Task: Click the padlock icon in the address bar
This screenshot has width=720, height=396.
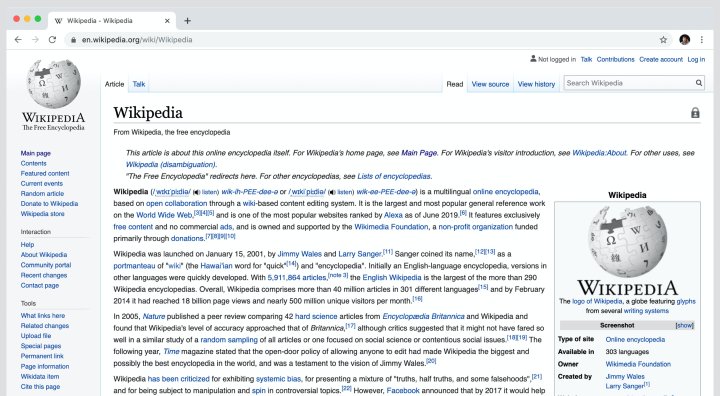Action: [73, 40]
